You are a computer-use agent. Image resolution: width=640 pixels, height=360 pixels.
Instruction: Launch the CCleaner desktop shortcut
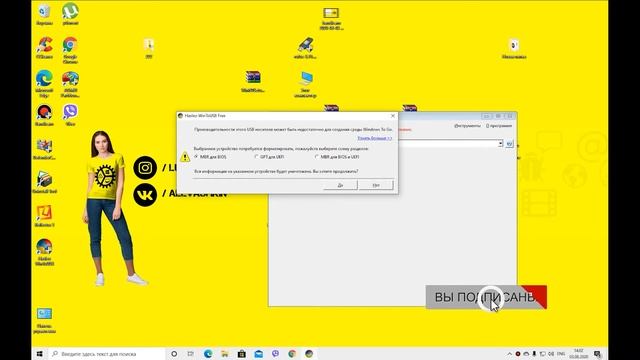pos(44,48)
